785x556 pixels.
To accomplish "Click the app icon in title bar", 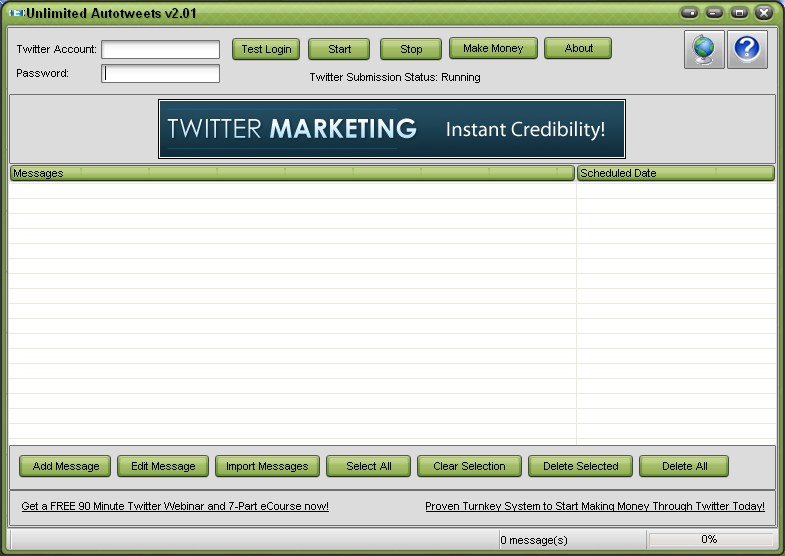I will pyautogui.click(x=17, y=13).
